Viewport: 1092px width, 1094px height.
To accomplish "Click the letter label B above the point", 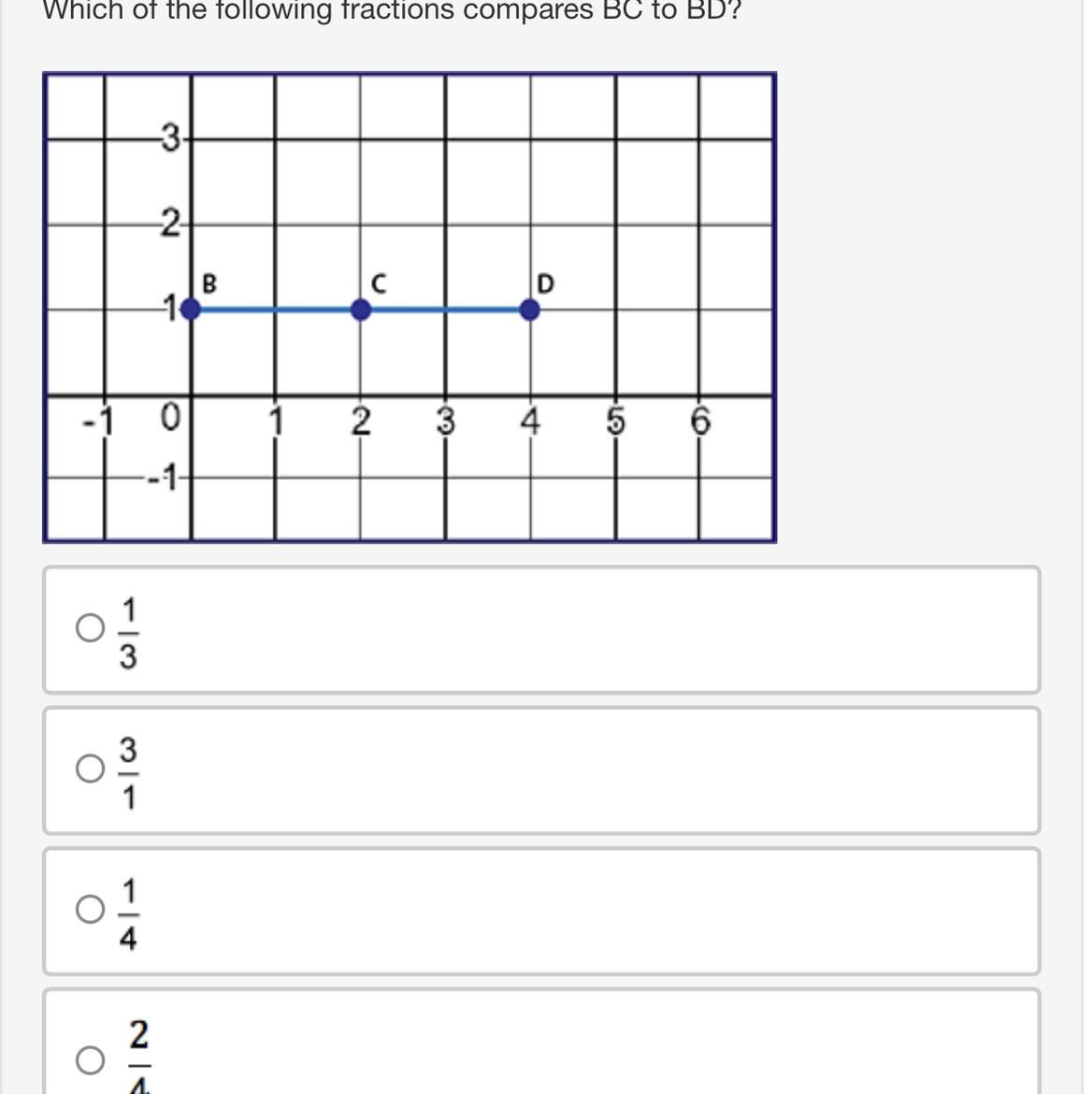I will click(209, 284).
